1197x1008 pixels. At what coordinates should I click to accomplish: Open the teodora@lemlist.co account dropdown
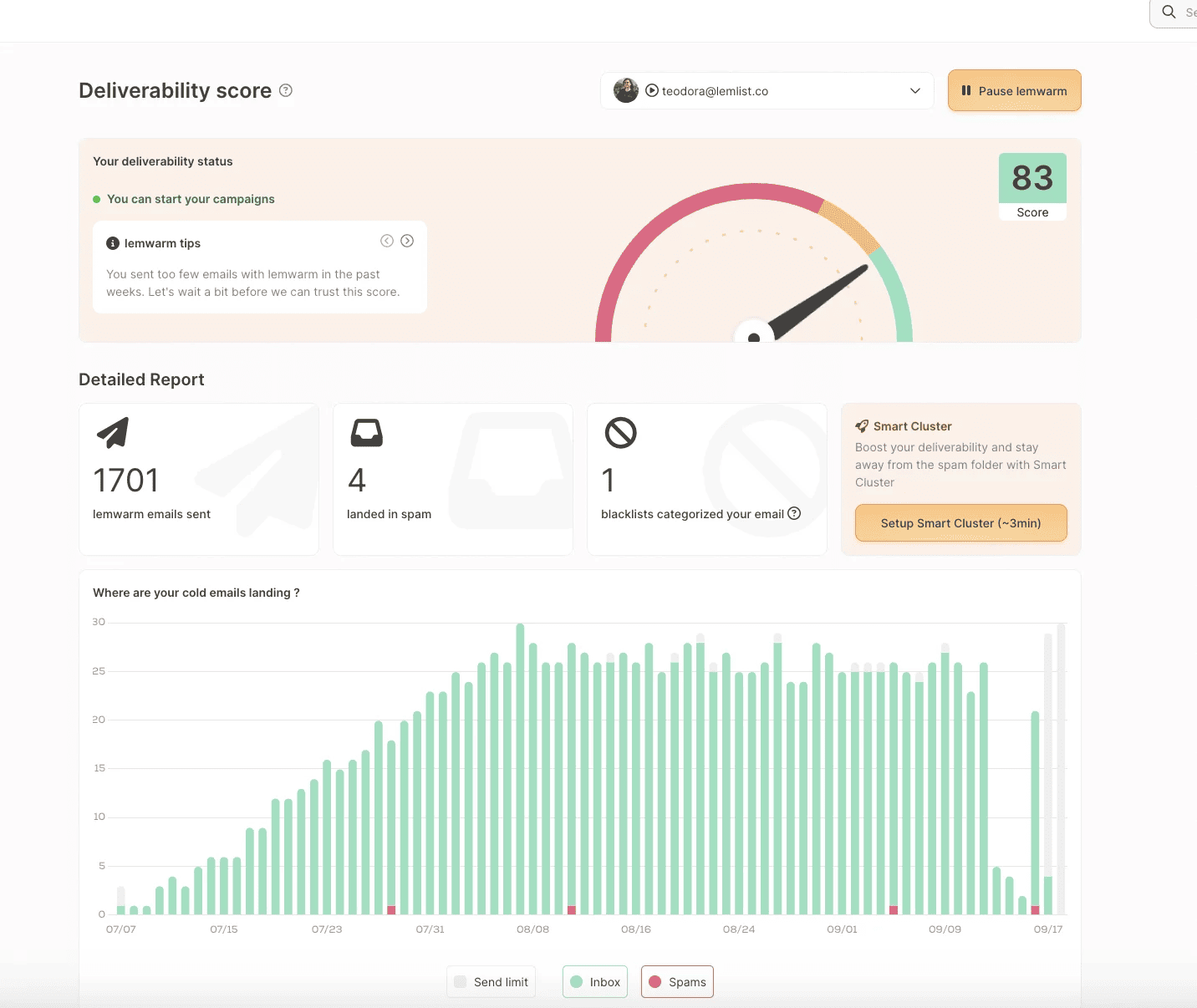[x=767, y=90]
